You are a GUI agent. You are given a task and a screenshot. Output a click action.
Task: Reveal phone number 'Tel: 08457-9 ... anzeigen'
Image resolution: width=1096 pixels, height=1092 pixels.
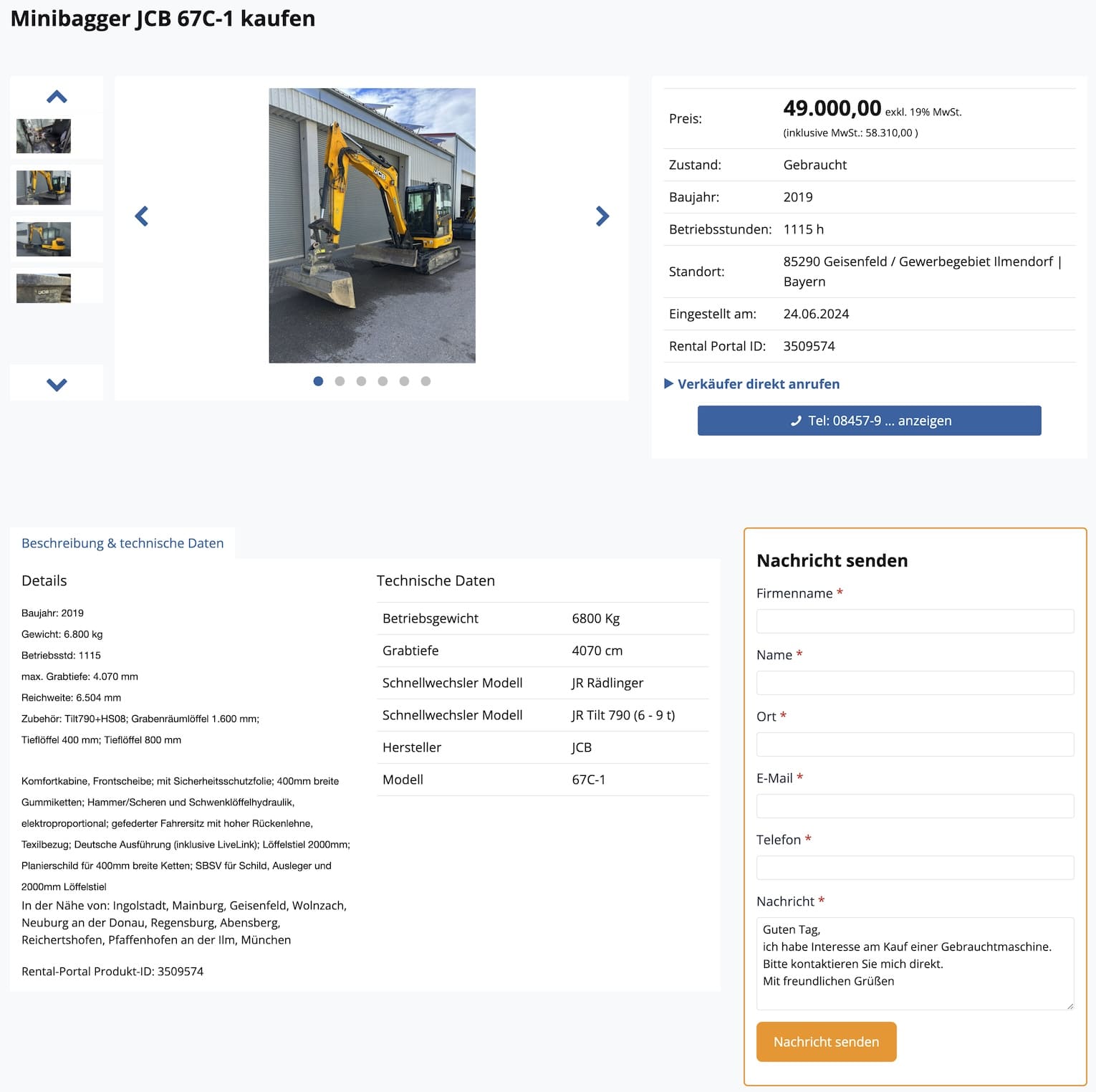869,421
